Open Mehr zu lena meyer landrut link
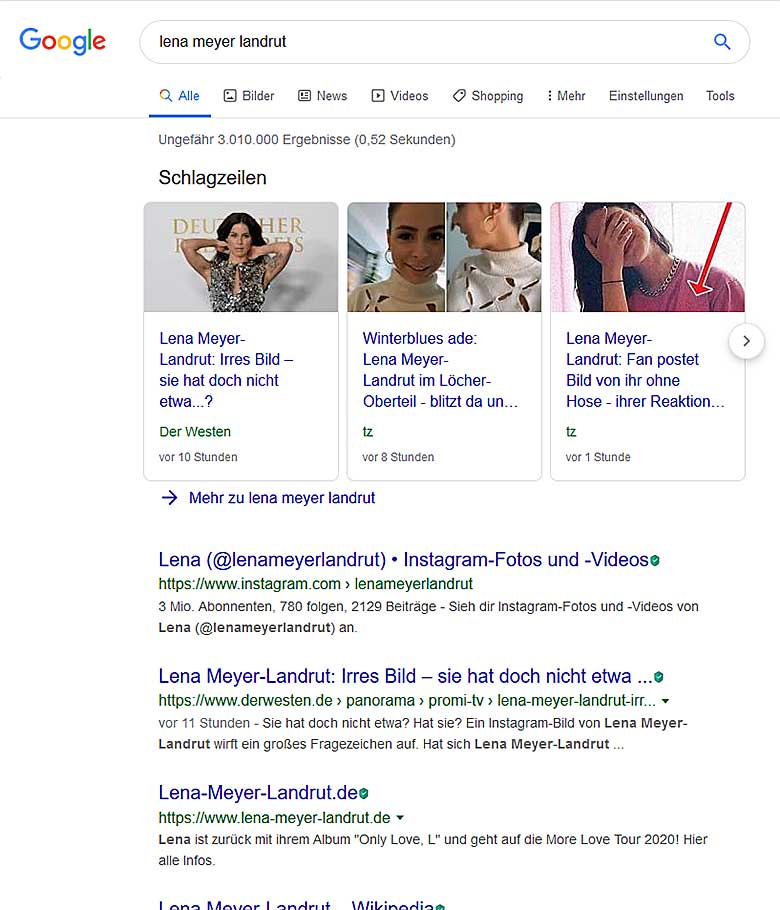 click(282, 498)
